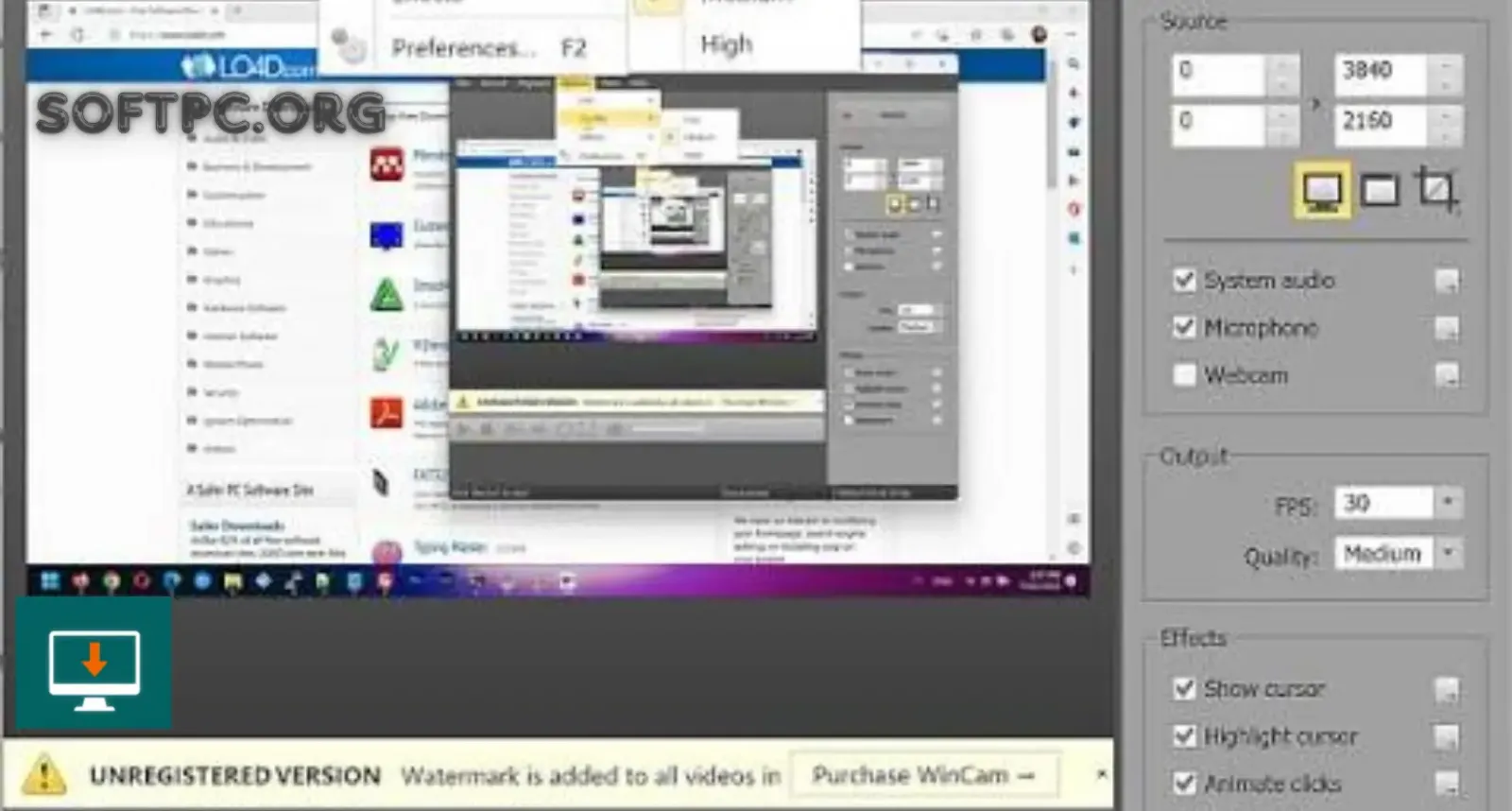Click Windows Start button in preview taskbar
Screen dimensions: 1512x811
[50, 581]
